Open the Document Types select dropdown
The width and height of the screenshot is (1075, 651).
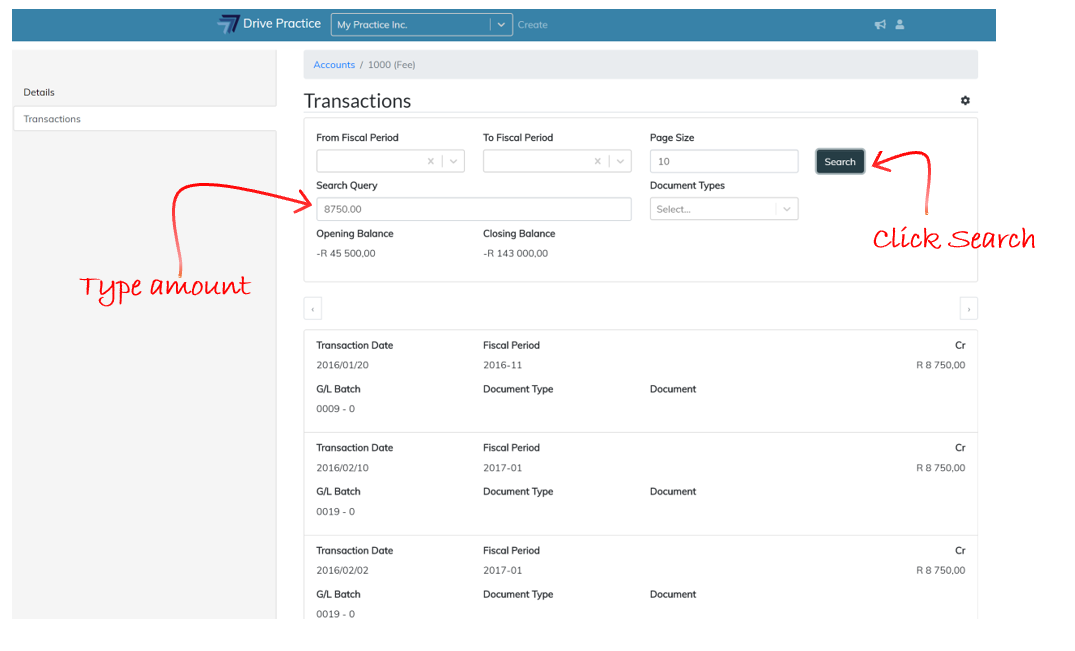coord(724,209)
